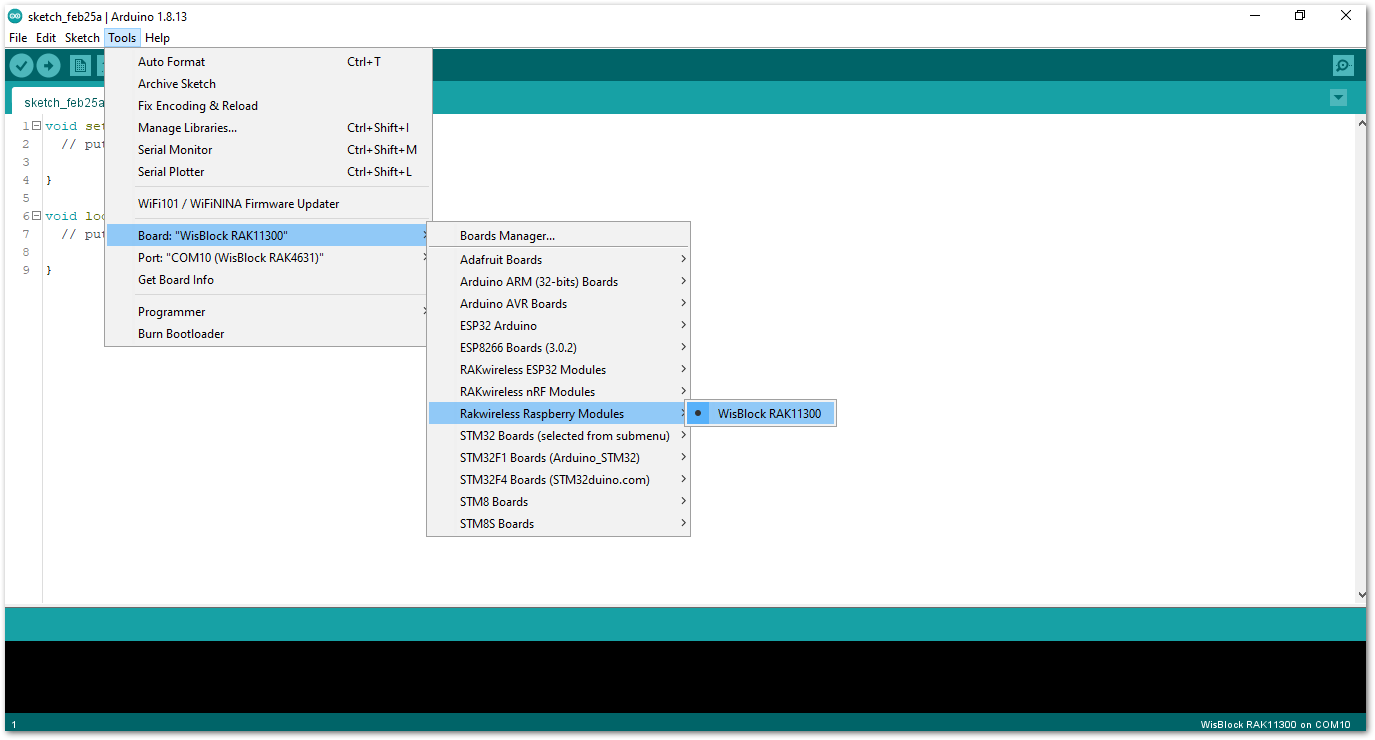Choose Archive Sketch menu entry
This screenshot has height=740, width=1375.
pyautogui.click(x=268, y=84)
